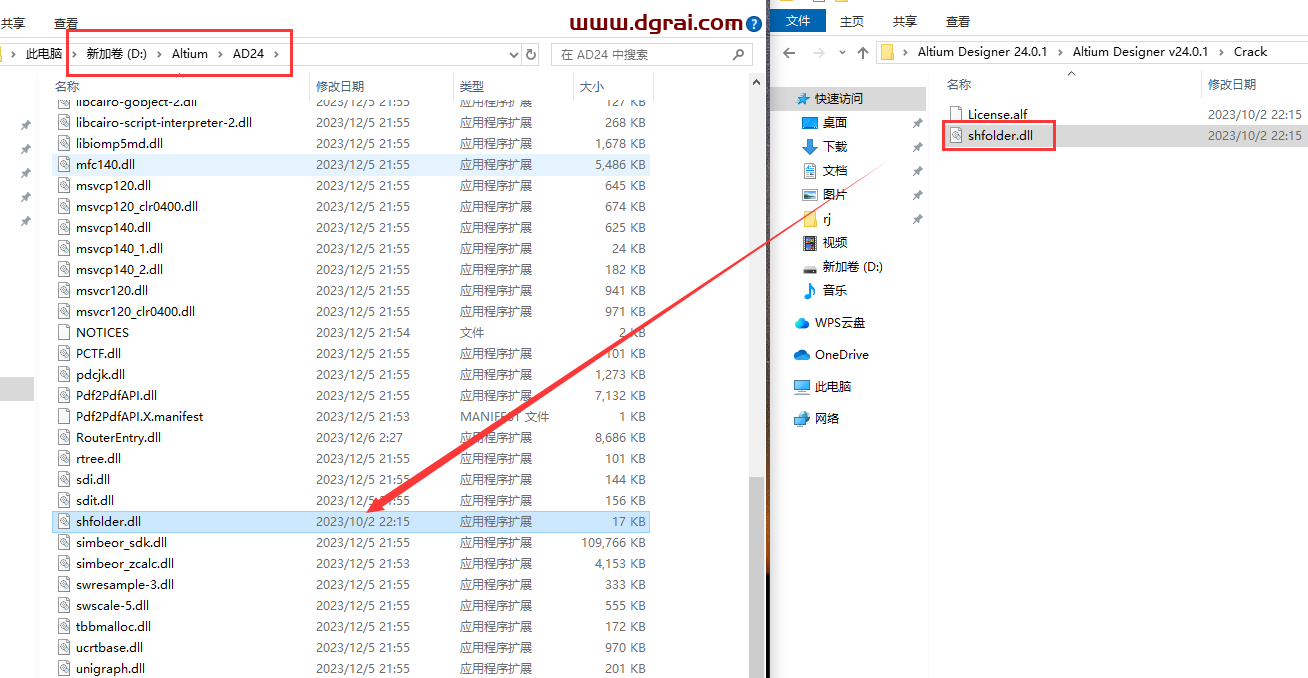Refresh the AD24 folder view
This screenshot has width=1308, height=678.
pyautogui.click(x=531, y=54)
